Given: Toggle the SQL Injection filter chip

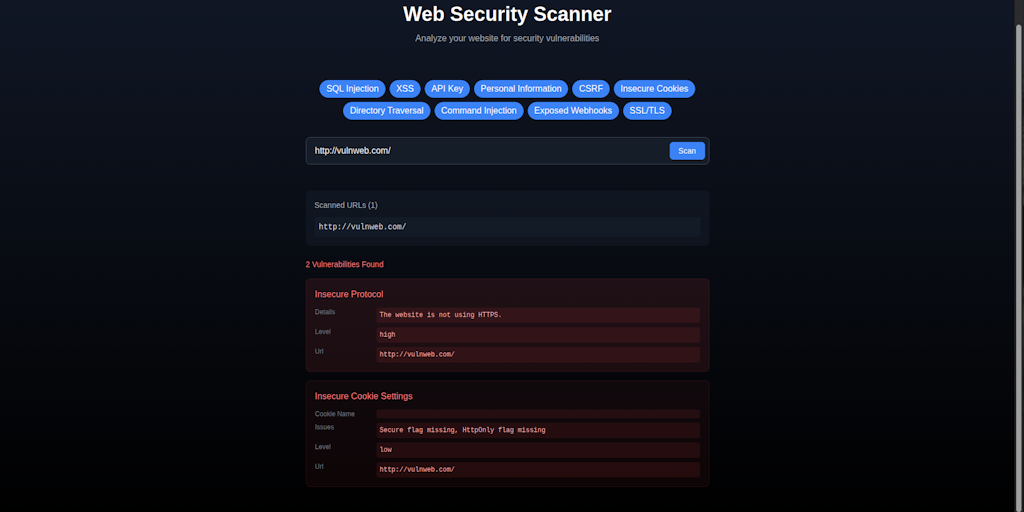Looking at the screenshot, I should 352,89.
